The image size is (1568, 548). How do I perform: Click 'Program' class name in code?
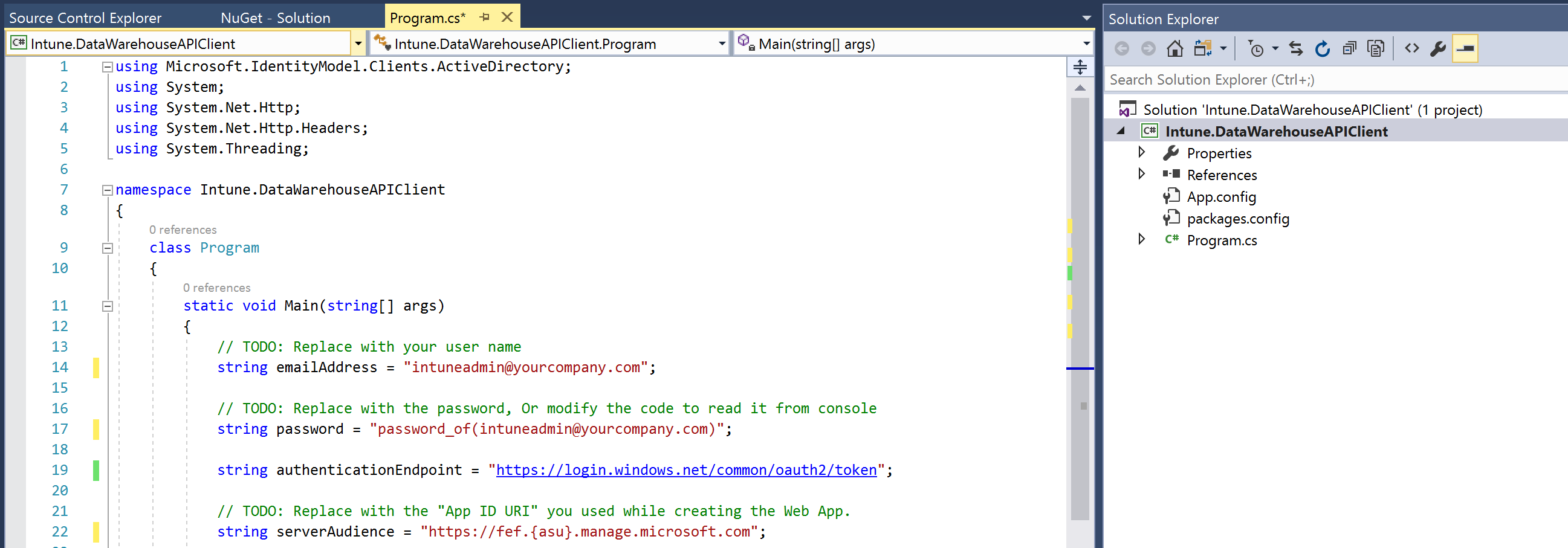pyautogui.click(x=230, y=248)
